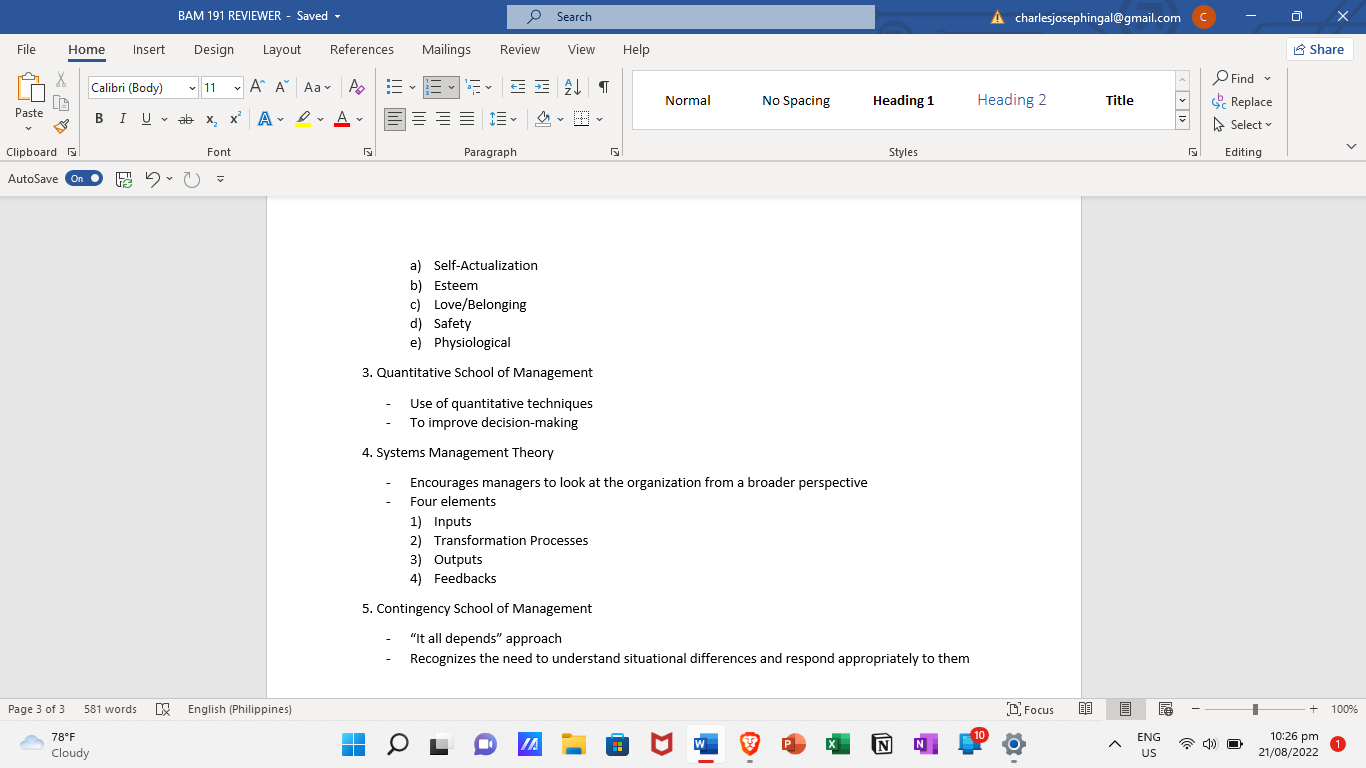Toggle Underline formatting

click(147, 119)
